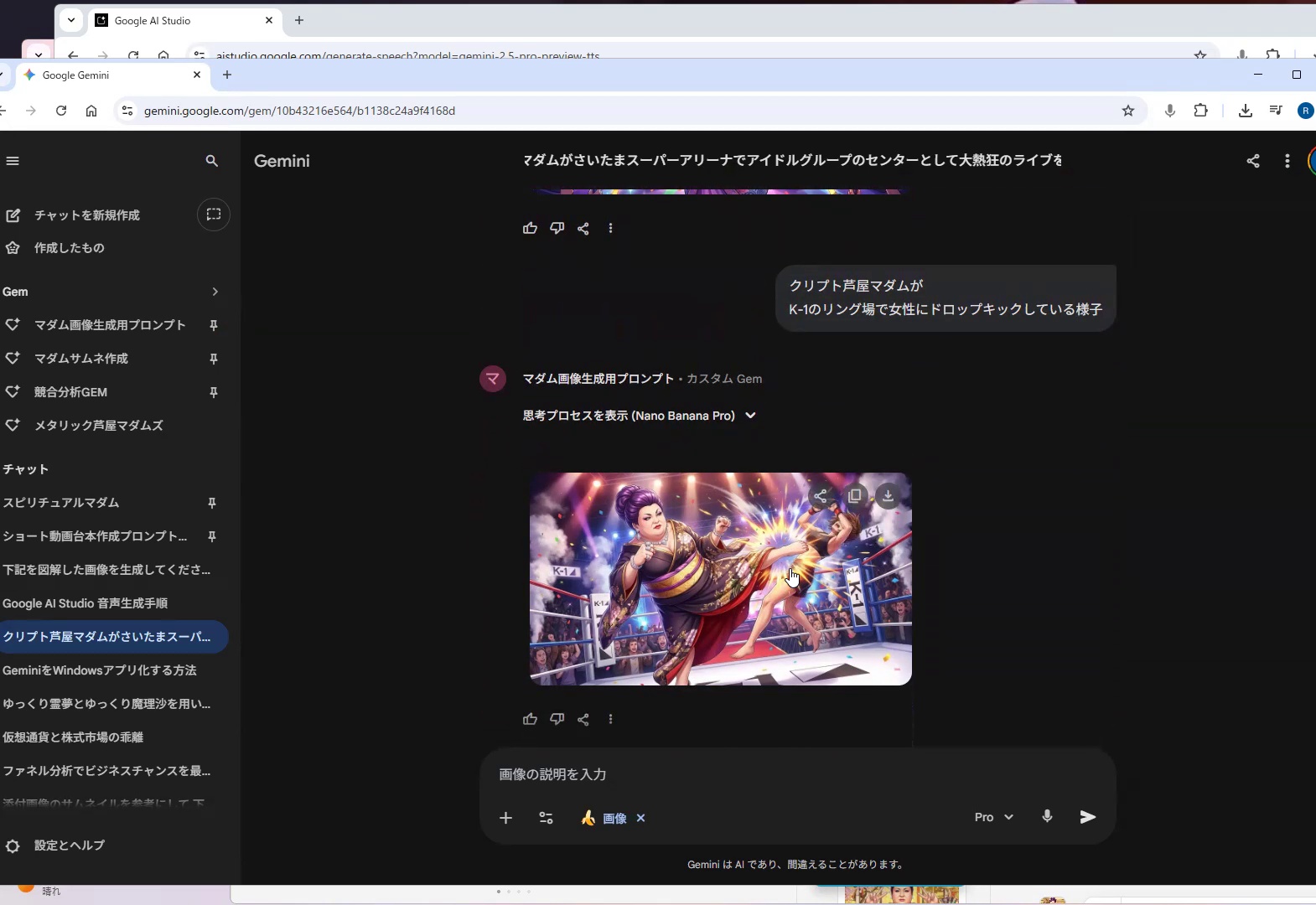Click the microphone in the composer

1047,817
